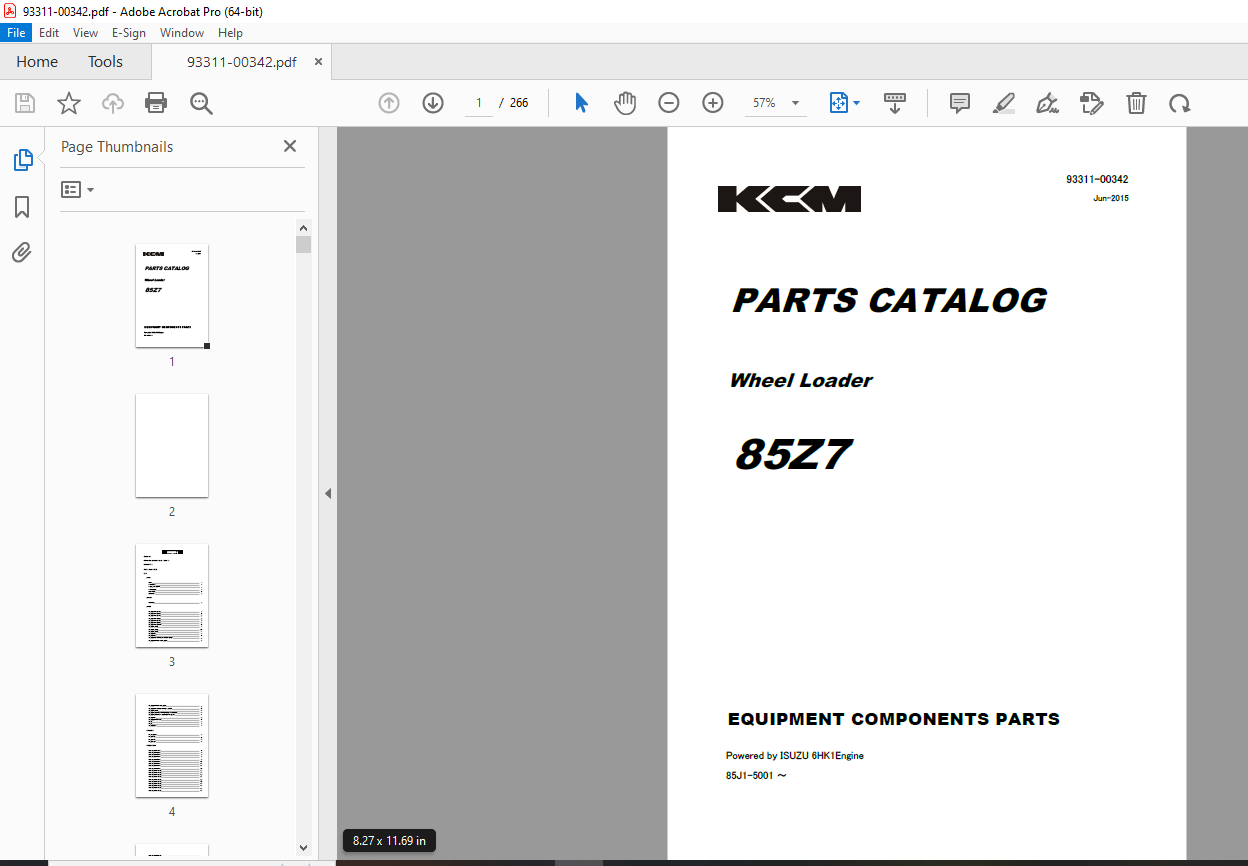This screenshot has height=866, width=1248.
Task: Add document to starred favorites
Action: pos(69,103)
